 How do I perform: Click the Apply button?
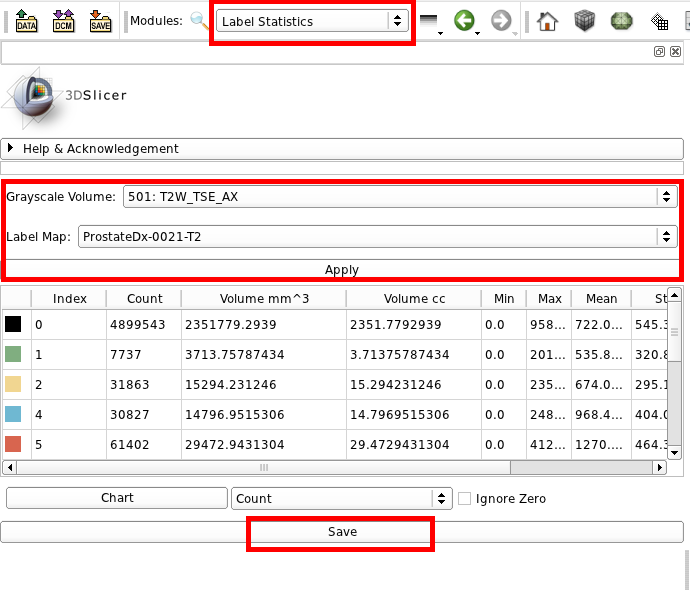pos(342,269)
